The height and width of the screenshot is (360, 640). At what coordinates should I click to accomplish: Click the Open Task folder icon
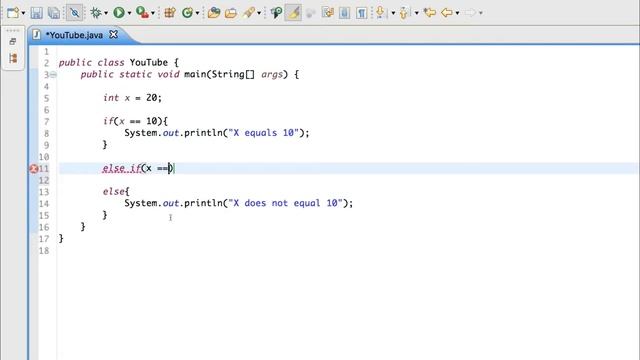point(231,13)
